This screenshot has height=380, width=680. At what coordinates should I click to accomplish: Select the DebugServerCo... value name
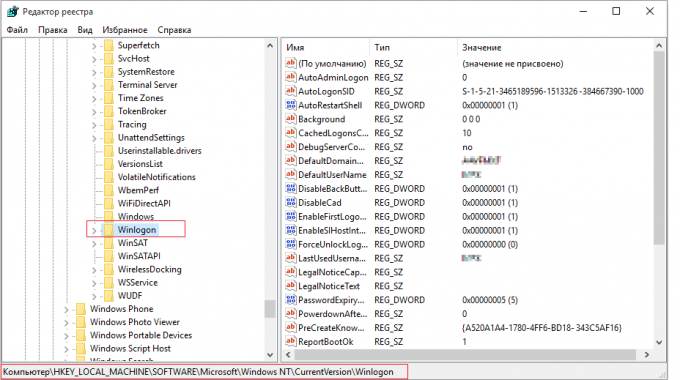331,147
